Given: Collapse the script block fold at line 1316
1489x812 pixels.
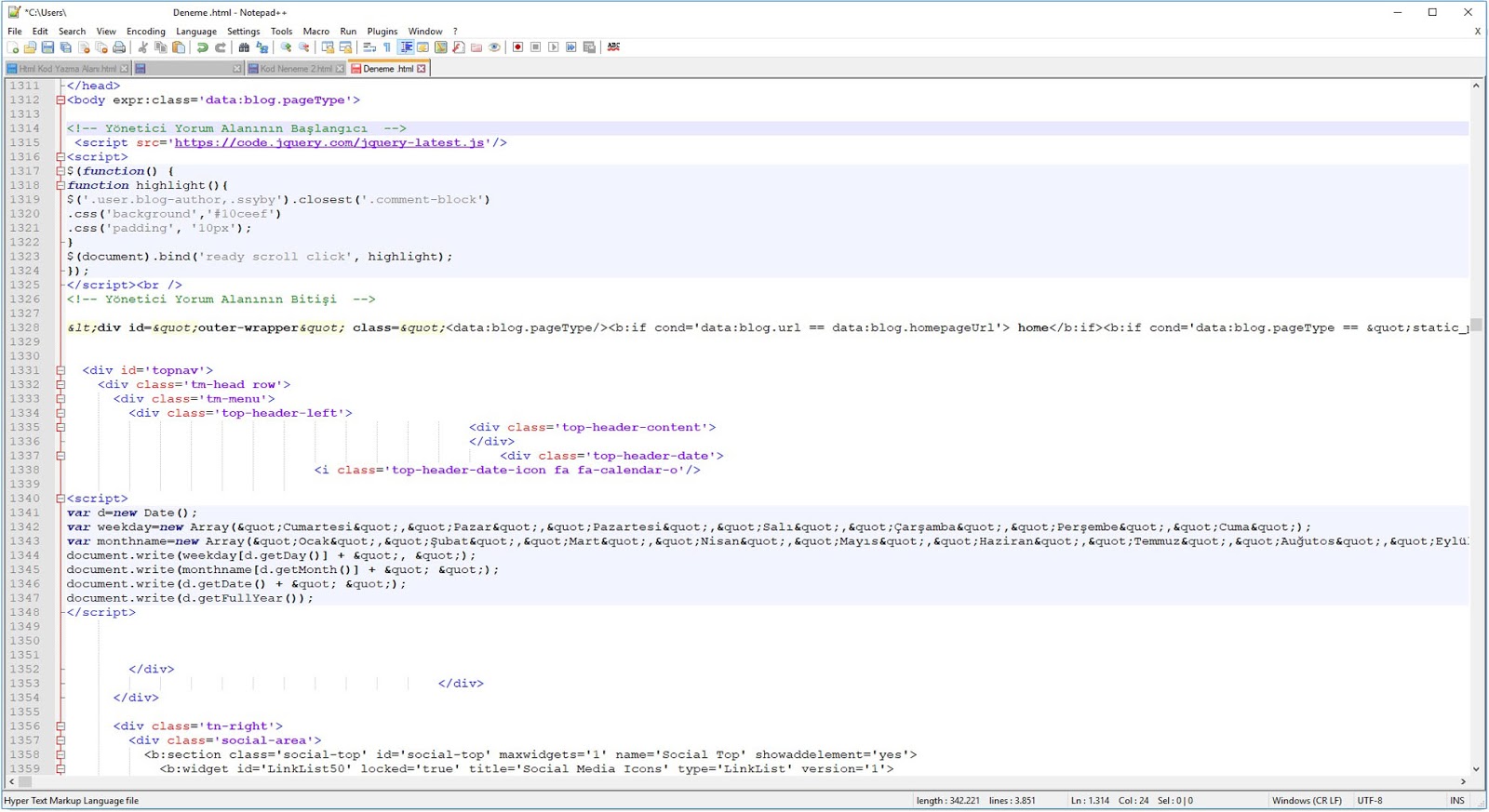Looking at the screenshot, I should click(x=60, y=157).
